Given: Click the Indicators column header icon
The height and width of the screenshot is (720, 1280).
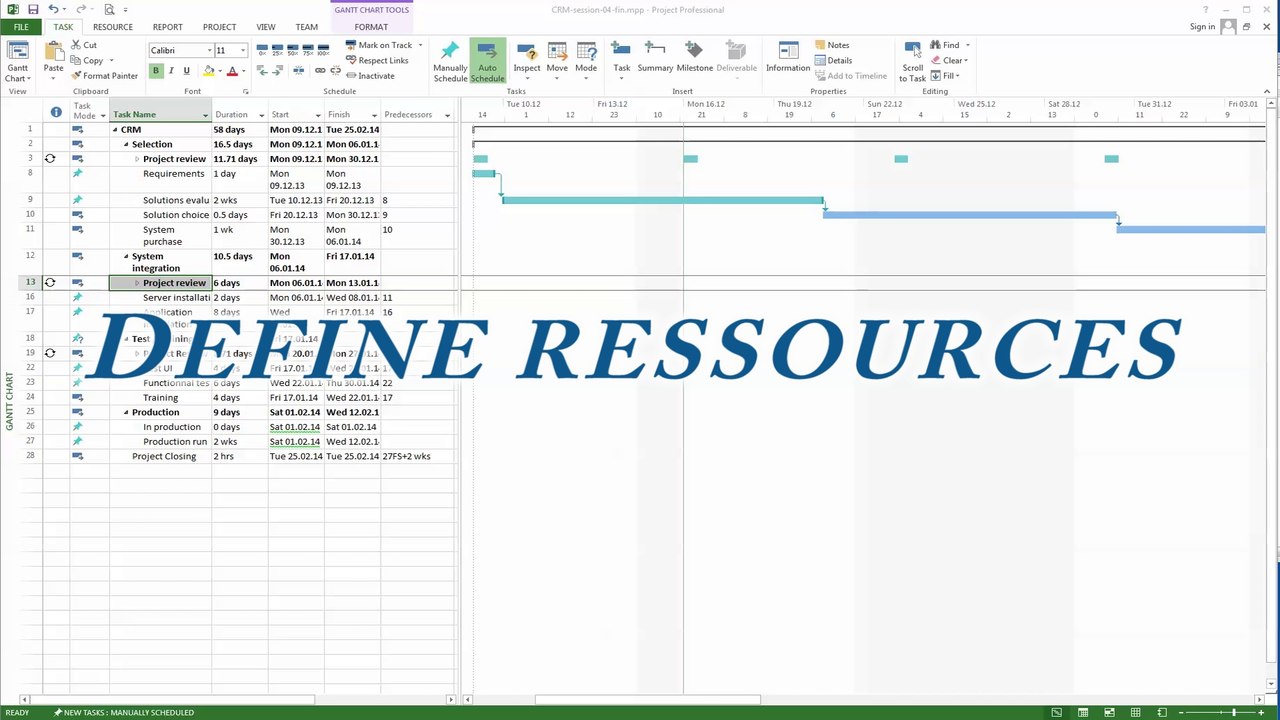Looking at the screenshot, I should (x=56, y=113).
